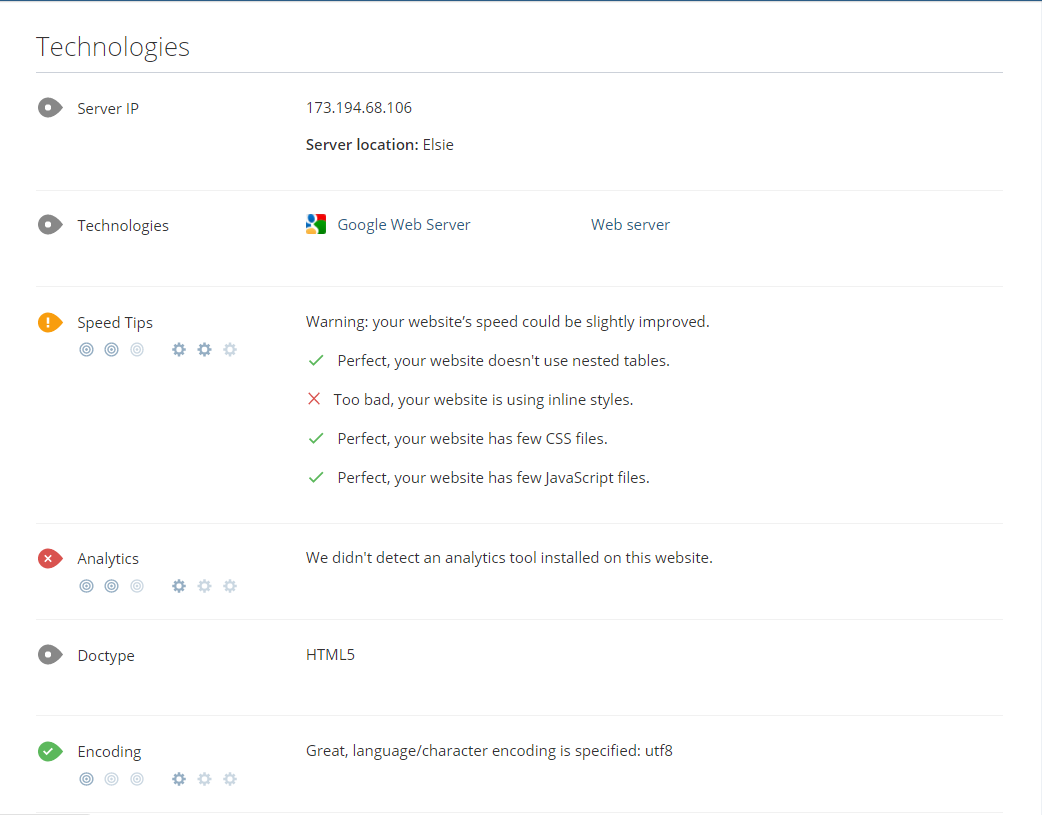Click the orange warning icon beside Speed Tips

(50, 323)
